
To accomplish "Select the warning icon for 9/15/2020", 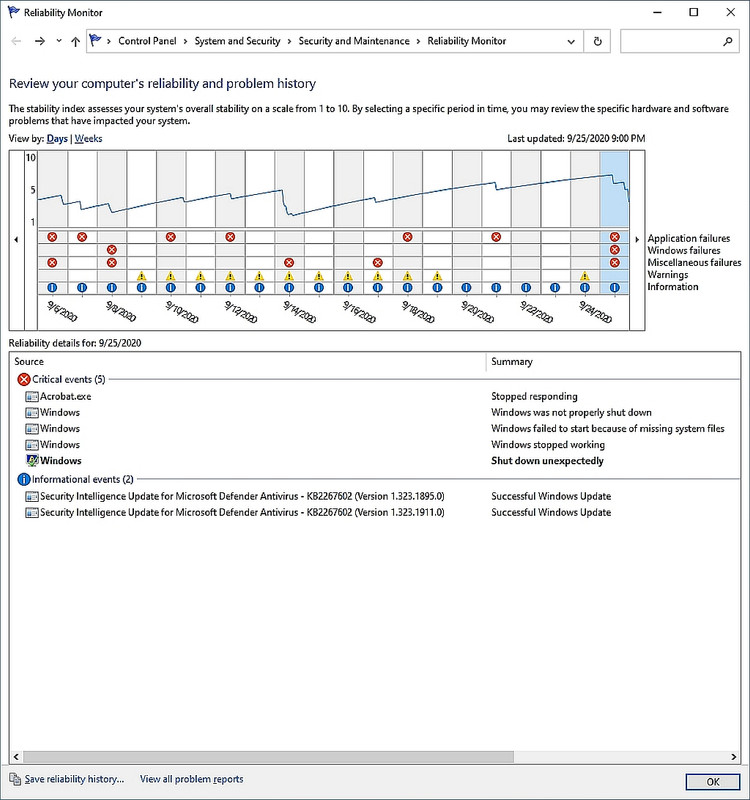I will (318, 276).
